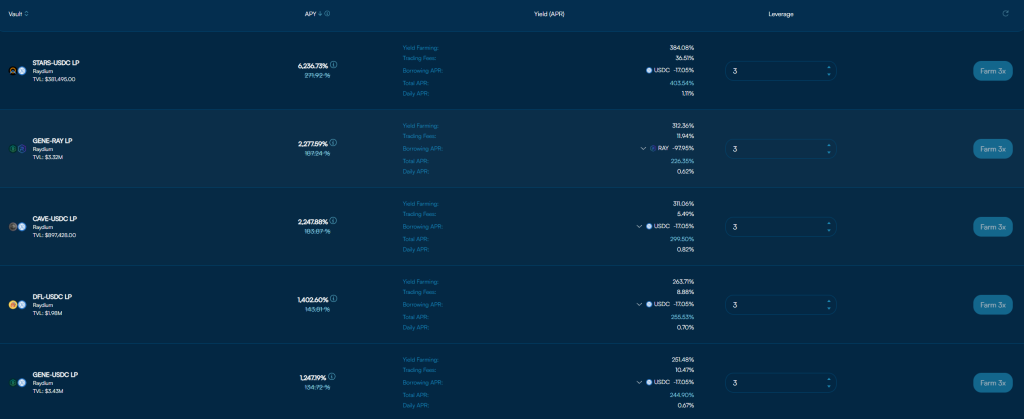The height and width of the screenshot is (419, 1024).
Task: Click the GENE-USDC LP token pair icon
Action: point(17,382)
